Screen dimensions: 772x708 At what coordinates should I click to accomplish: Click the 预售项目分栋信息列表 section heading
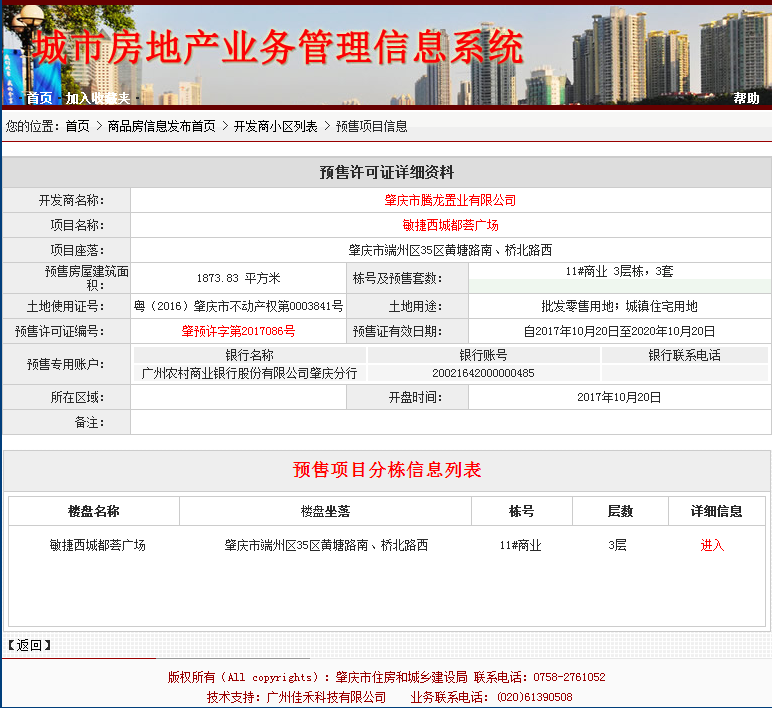(x=386, y=470)
